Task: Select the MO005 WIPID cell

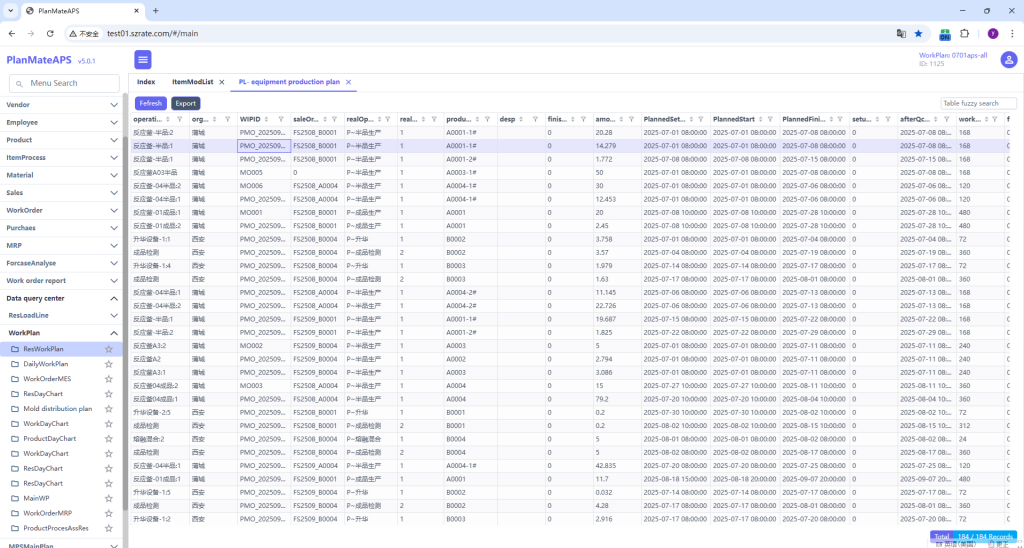Action: pyautogui.click(x=264, y=172)
